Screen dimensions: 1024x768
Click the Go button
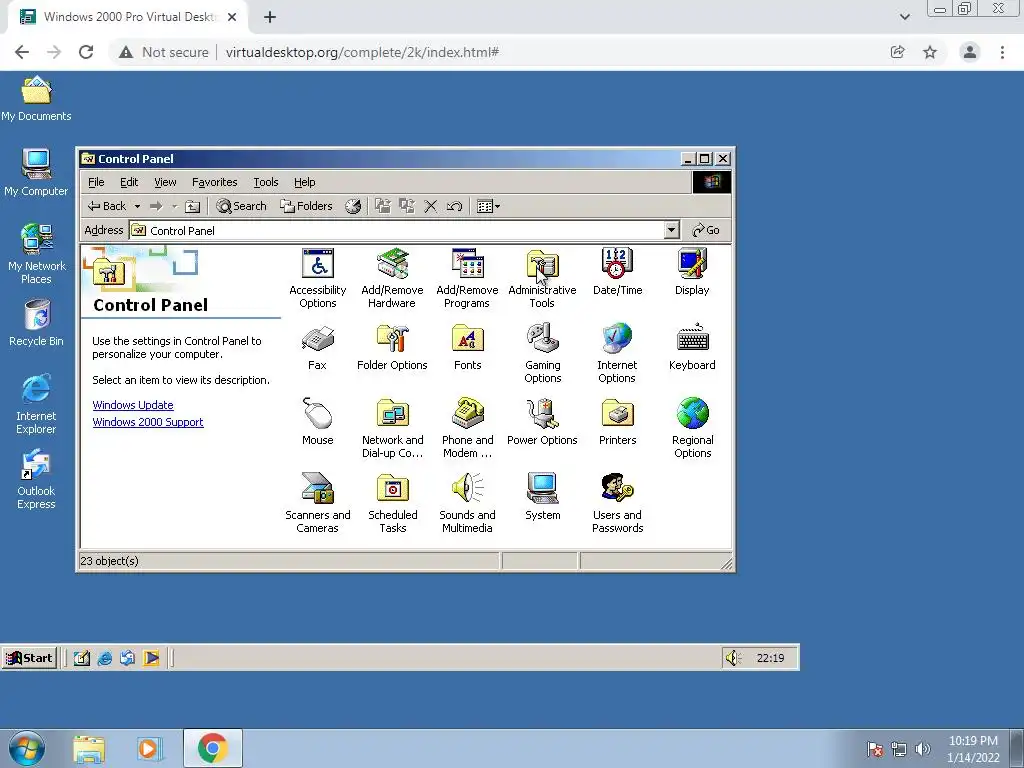[x=706, y=230]
